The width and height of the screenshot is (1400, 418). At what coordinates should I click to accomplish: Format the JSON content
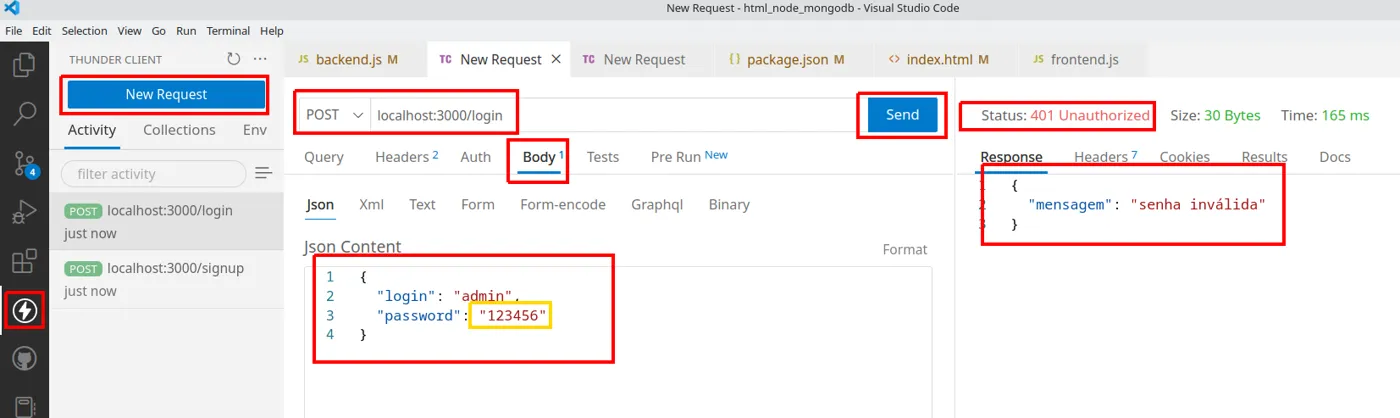905,249
